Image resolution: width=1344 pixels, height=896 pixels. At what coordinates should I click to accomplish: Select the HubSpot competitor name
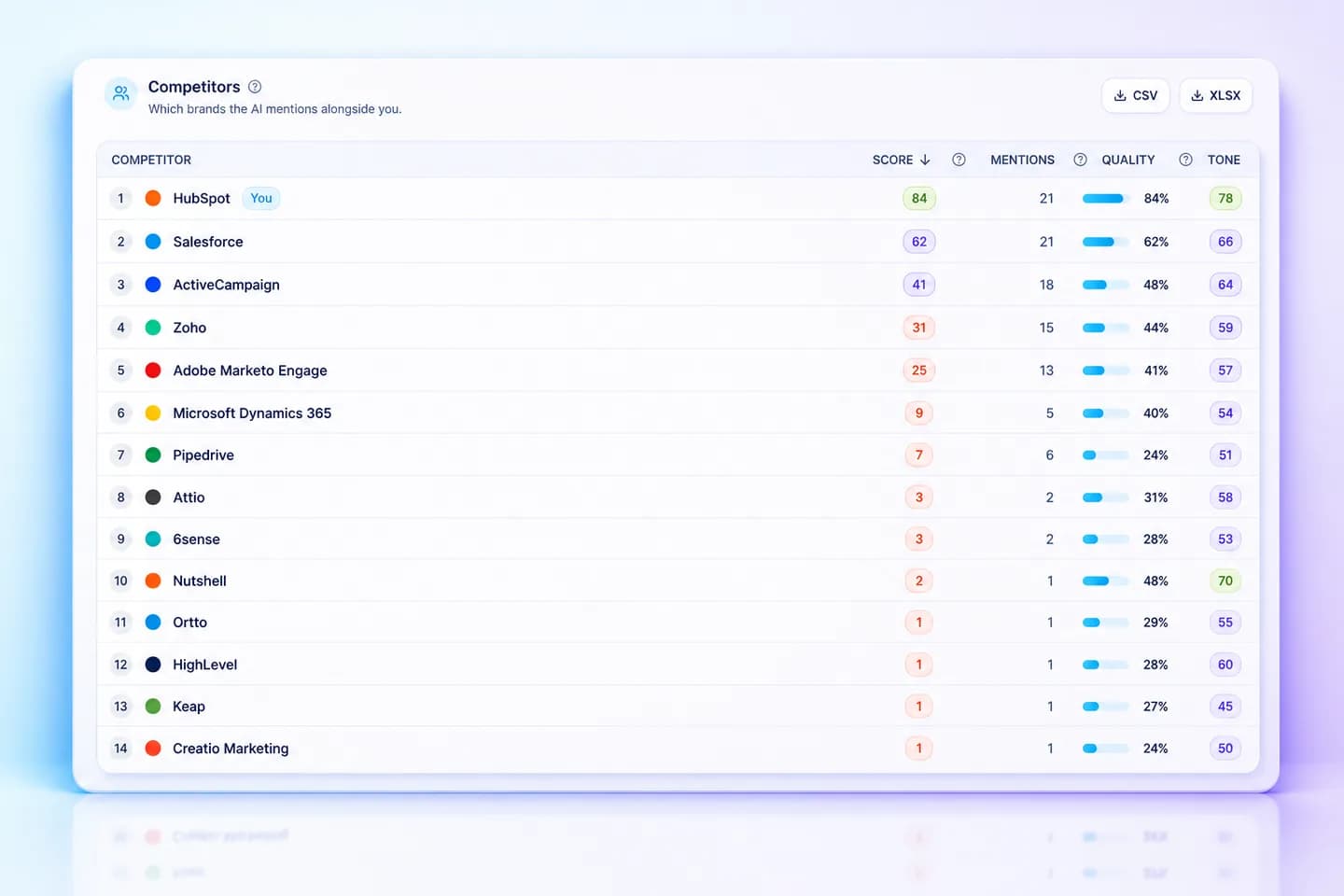[202, 198]
